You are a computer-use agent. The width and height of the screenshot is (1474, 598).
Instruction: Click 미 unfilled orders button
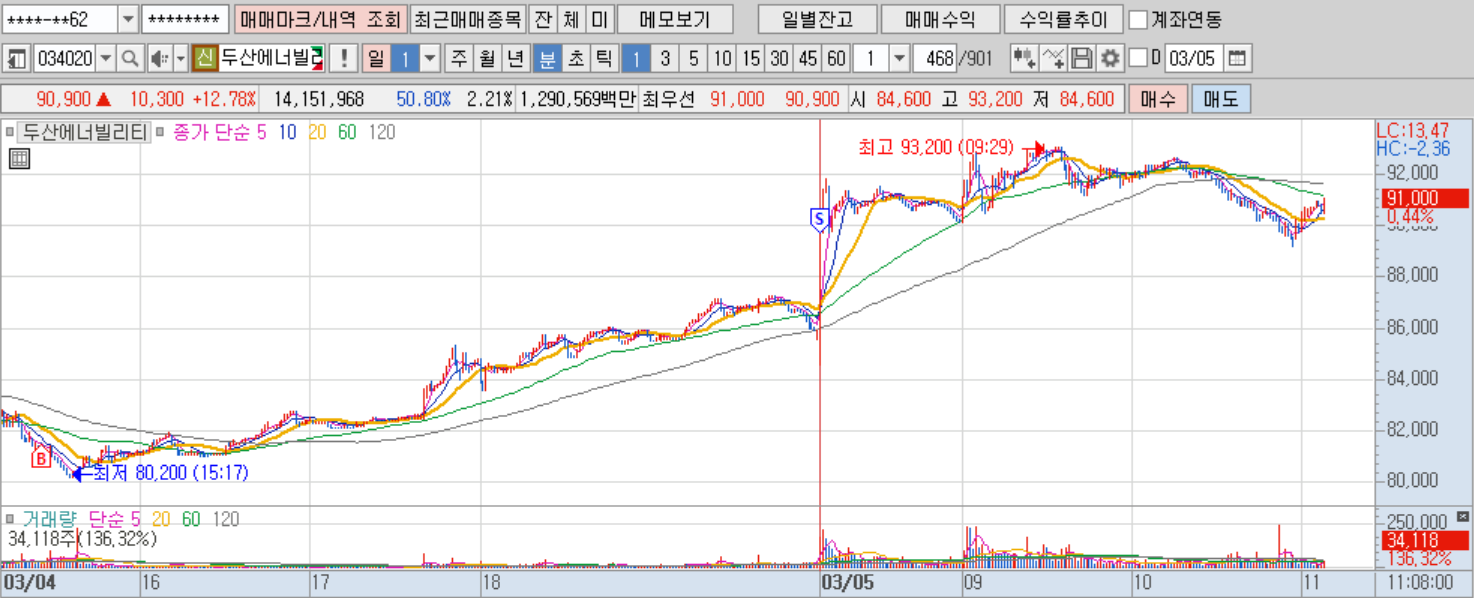[x=598, y=19]
